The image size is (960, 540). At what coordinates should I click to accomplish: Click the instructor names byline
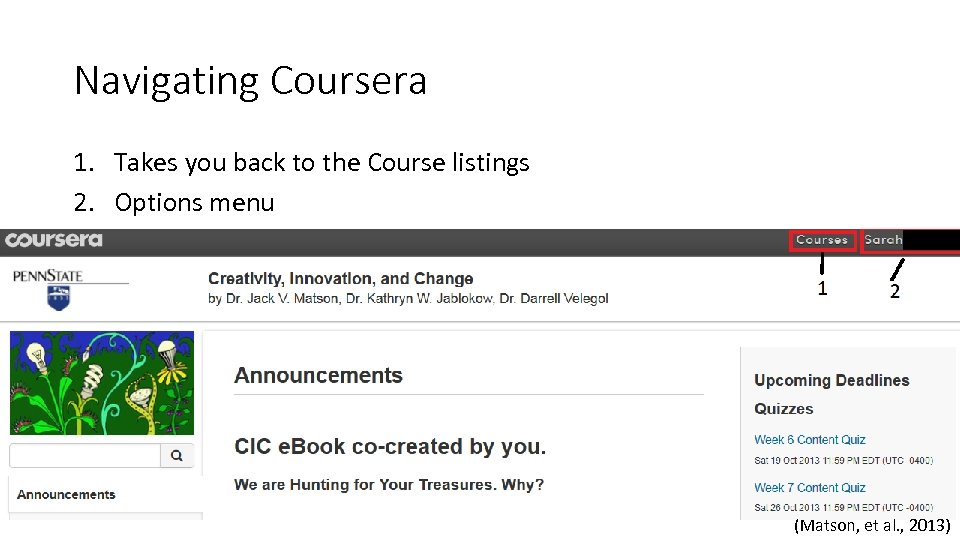(408, 299)
